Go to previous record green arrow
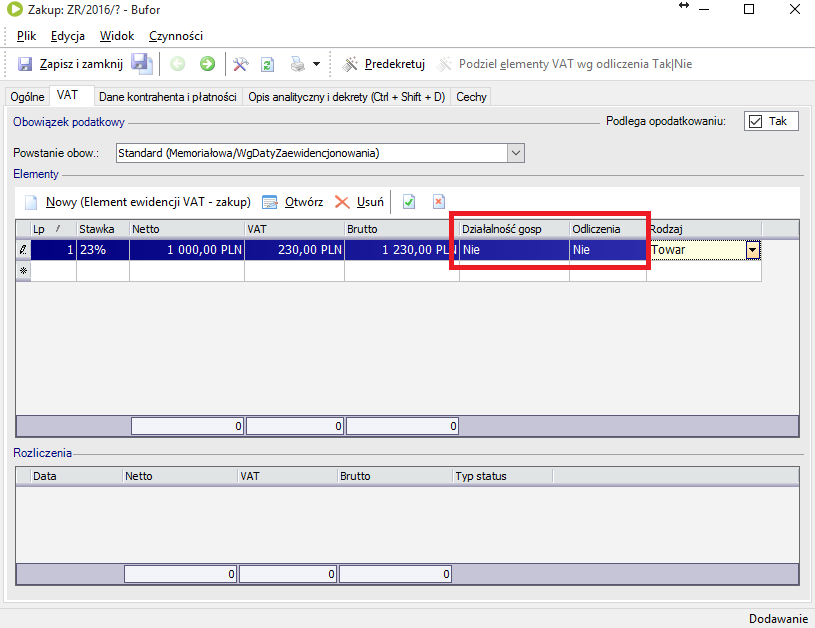Image resolution: width=815 pixels, height=628 pixels. 177,64
